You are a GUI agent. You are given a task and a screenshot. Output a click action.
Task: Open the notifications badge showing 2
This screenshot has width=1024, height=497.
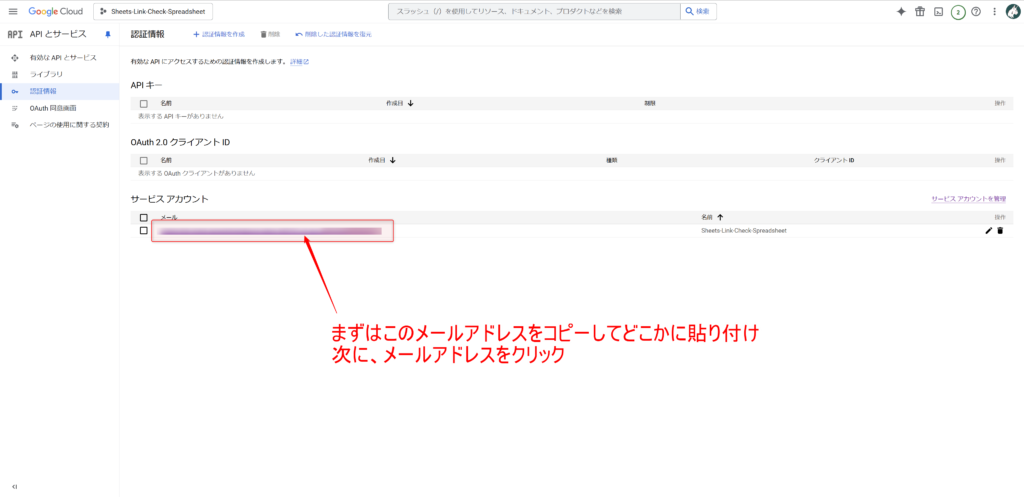point(957,11)
